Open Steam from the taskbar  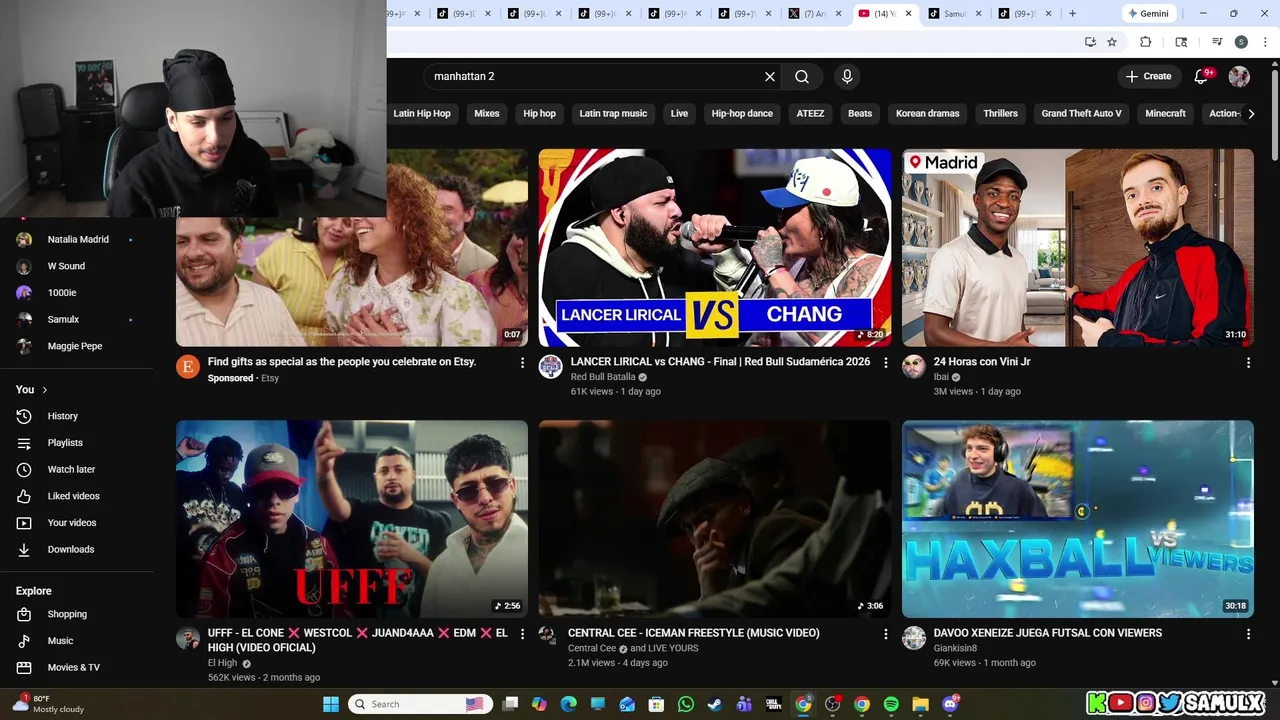click(714, 704)
